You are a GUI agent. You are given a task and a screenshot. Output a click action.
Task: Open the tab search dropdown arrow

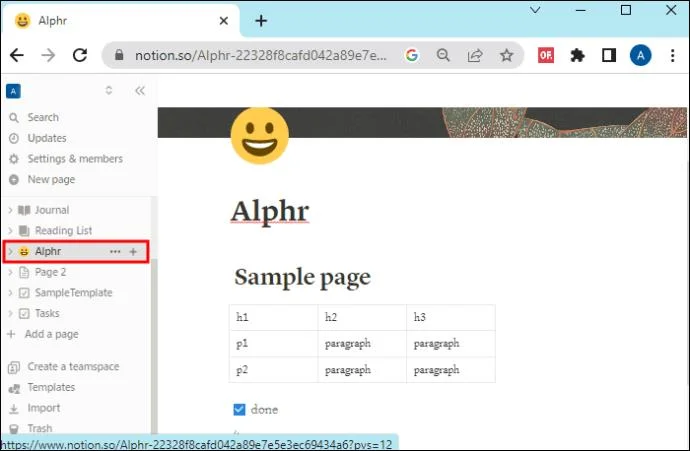pyautogui.click(x=535, y=10)
